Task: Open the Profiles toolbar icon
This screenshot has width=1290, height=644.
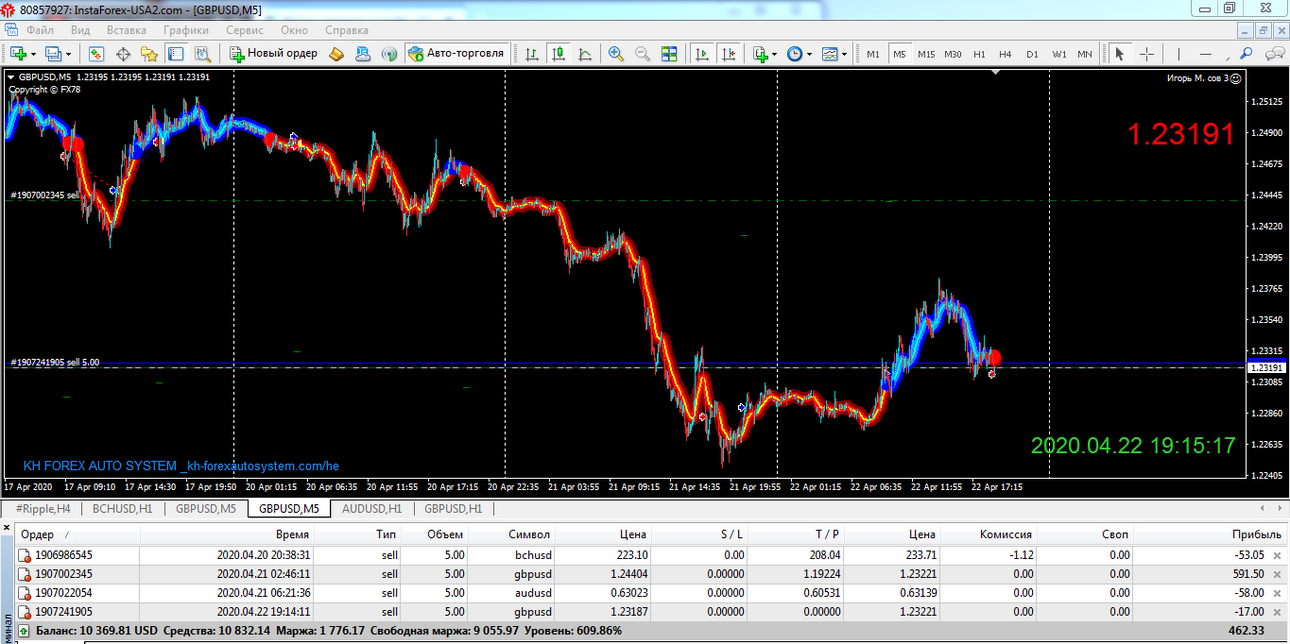Action: click(x=53, y=54)
